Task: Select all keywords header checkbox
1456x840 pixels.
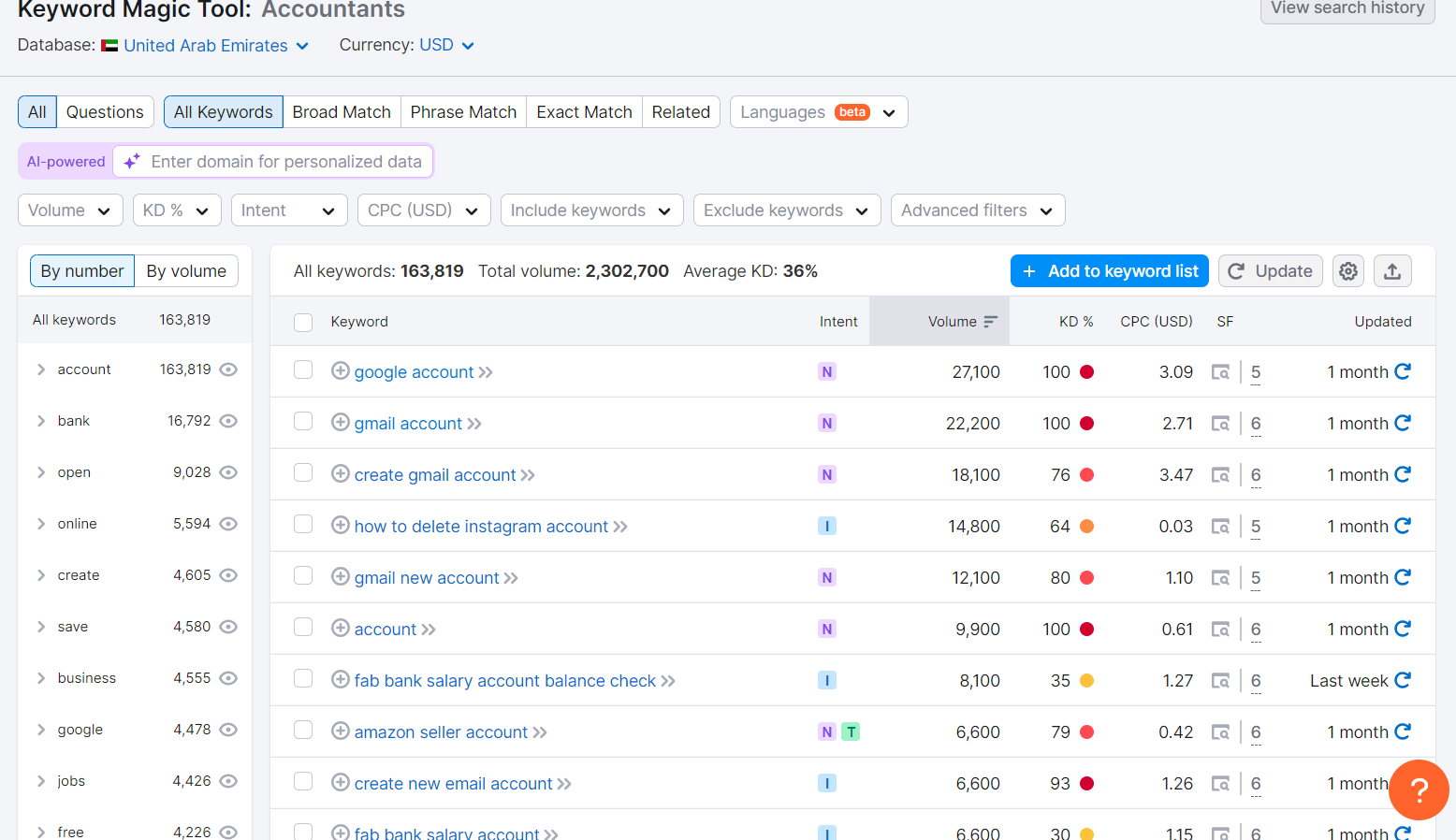Action: click(303, 323)
